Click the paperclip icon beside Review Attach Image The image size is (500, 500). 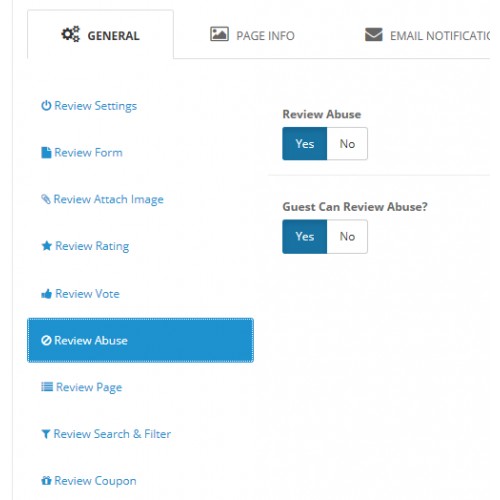46,199
